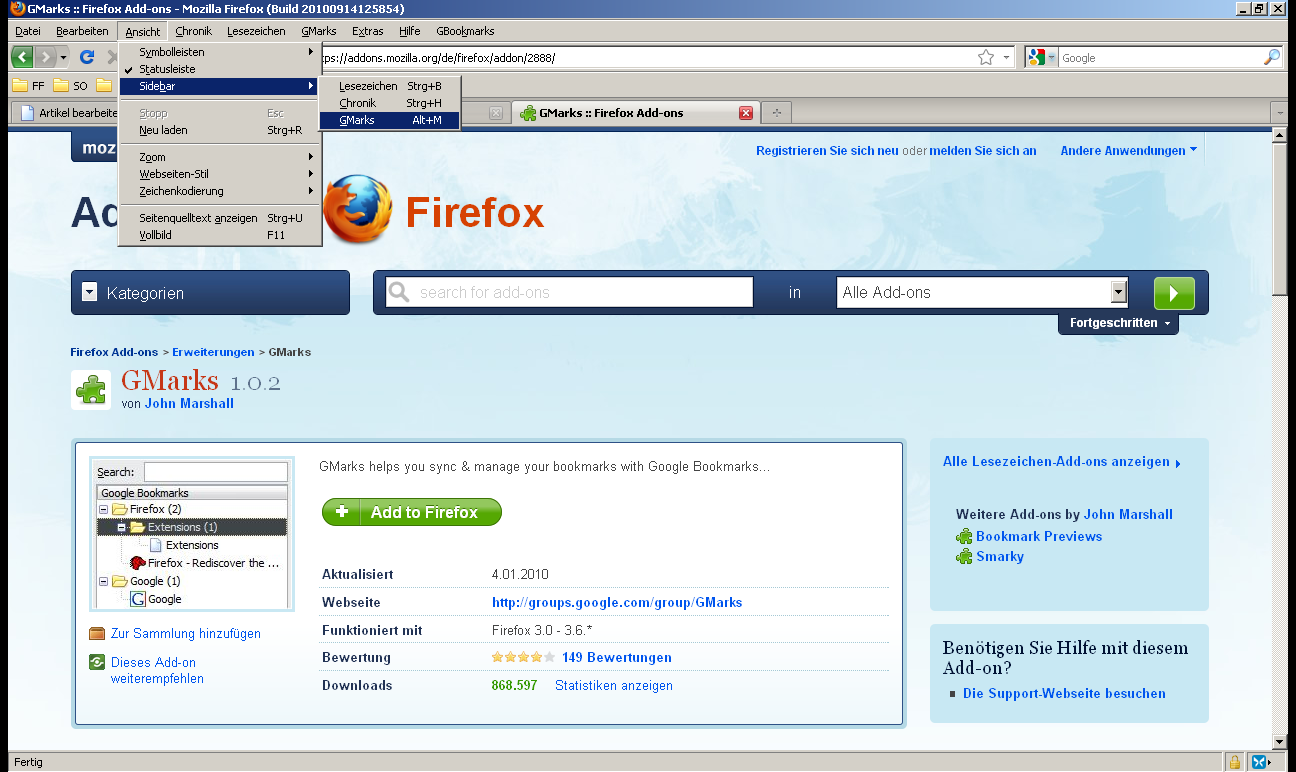This screenshot has width=1296, height=772.
Task: Open the GBookmarks menu
Action: click(x=465, y=31)
